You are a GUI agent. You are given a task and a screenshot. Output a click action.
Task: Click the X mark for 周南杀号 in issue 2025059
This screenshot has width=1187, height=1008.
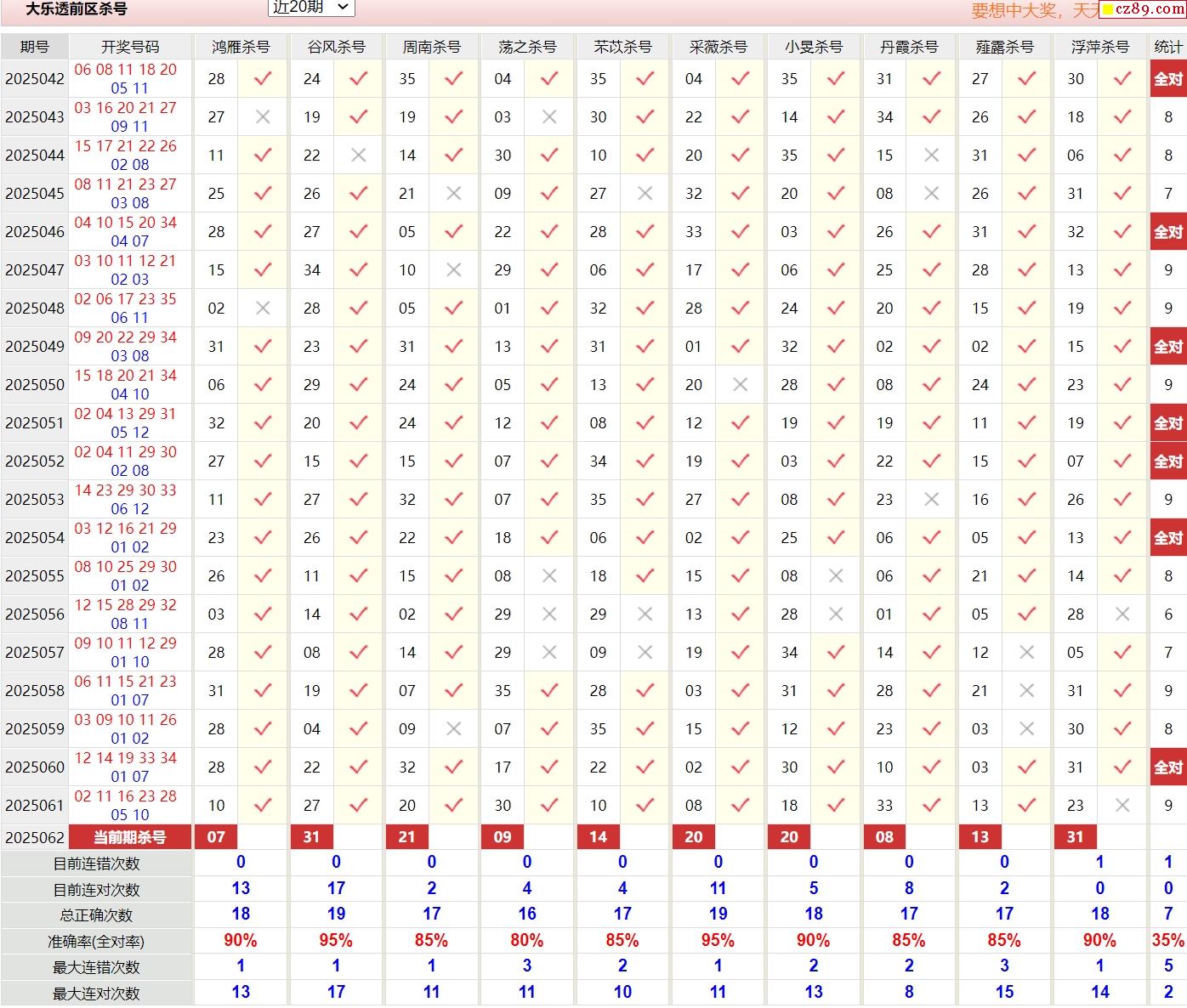tap(454, 729)
